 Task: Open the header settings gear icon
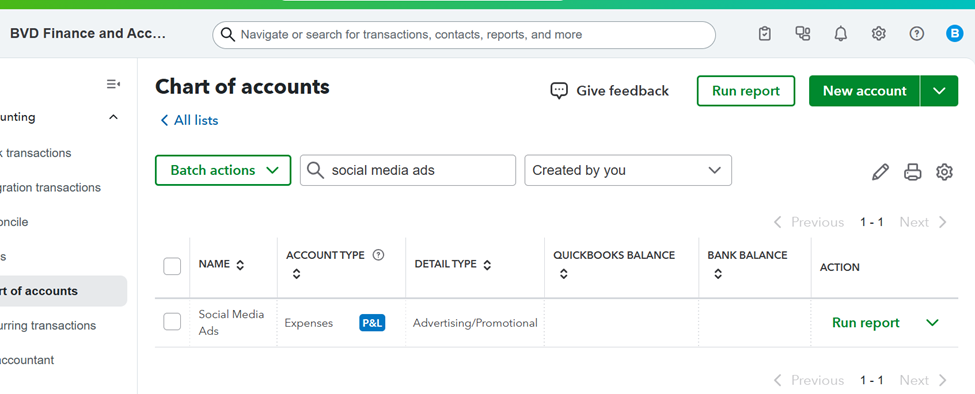pyautogui.click(x=879, y=34)
